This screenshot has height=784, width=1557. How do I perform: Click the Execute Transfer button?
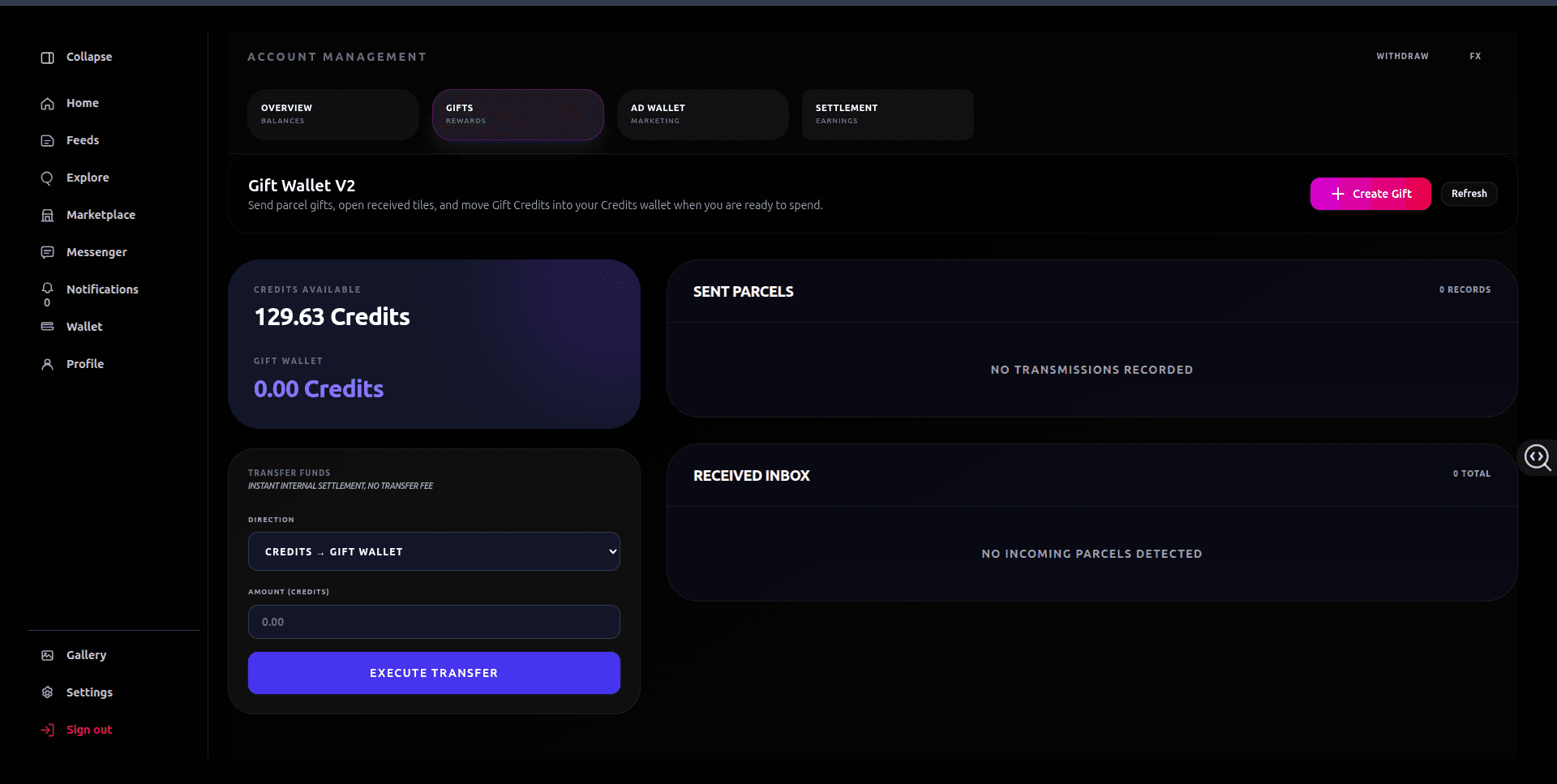pyautogui.click(x=434, y=673)
